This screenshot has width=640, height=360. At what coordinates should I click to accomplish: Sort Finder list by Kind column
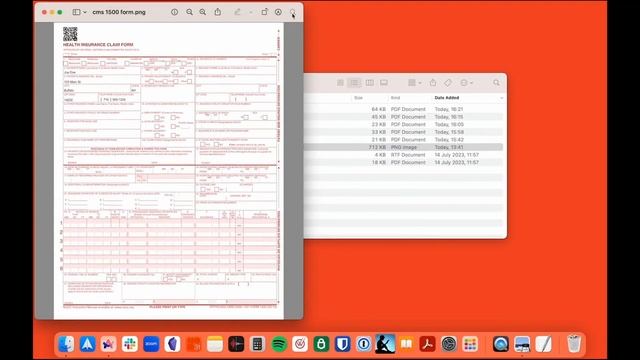396,98
